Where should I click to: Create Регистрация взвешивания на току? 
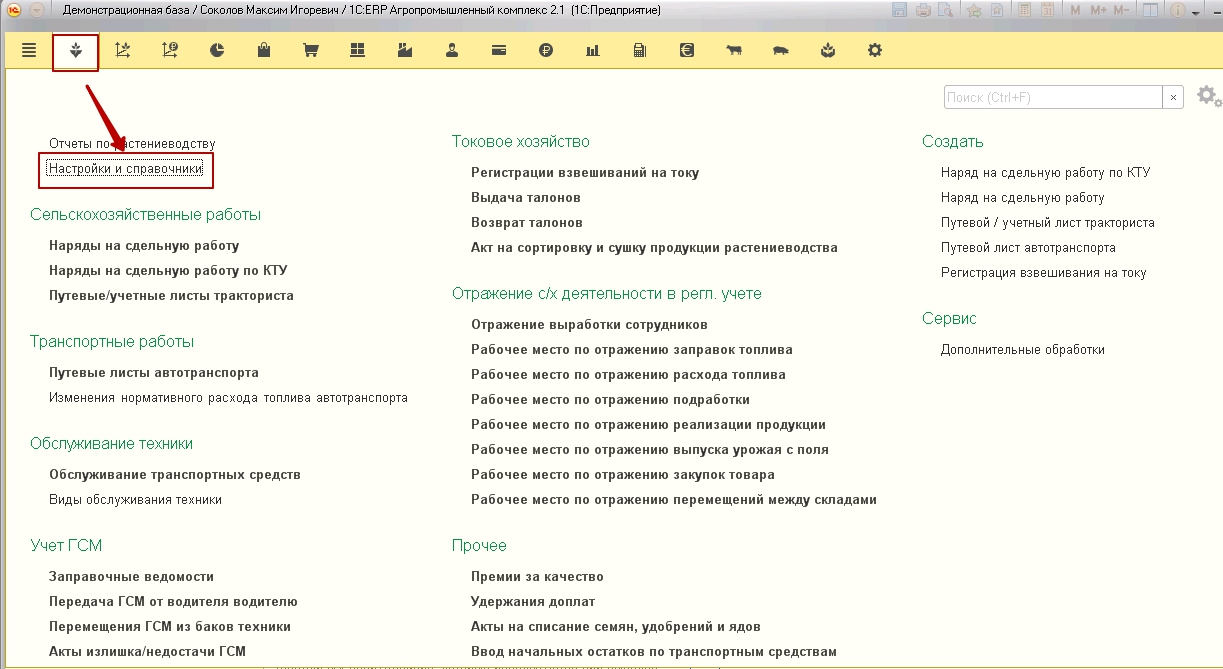[1044, 272]
